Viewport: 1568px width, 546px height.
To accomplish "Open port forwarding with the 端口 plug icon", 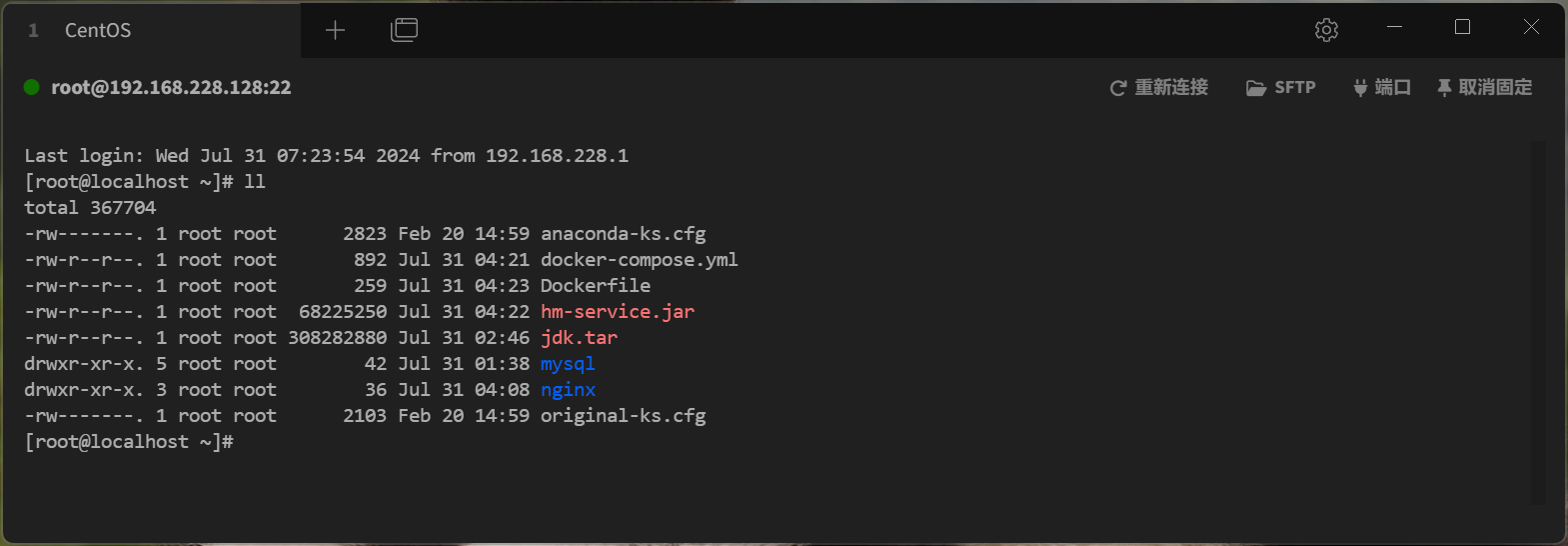I will pos(1382,88).
